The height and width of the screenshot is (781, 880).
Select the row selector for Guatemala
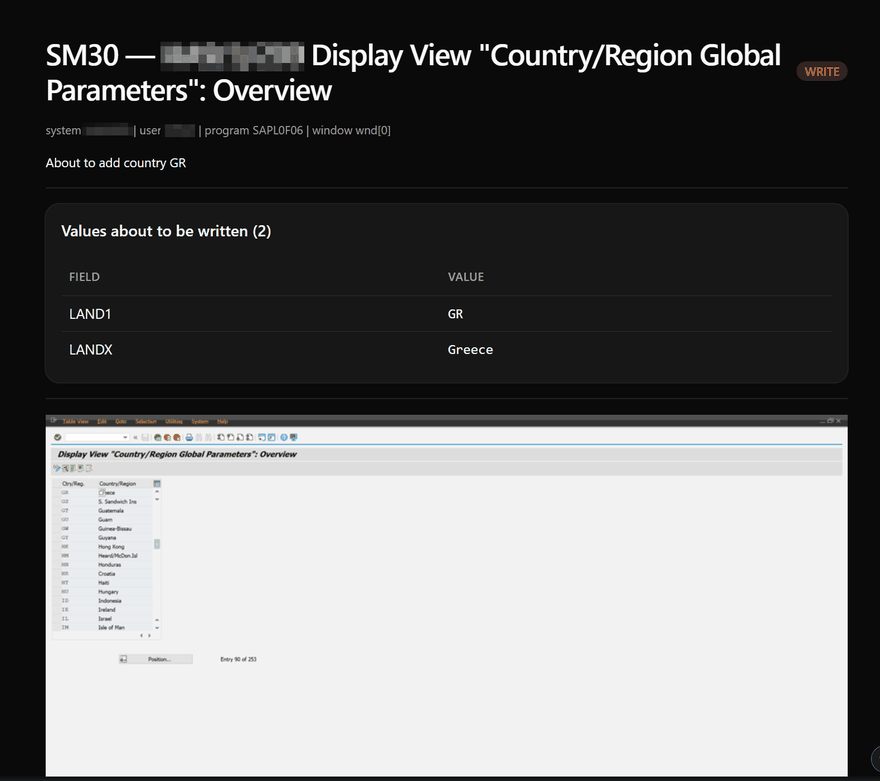click(x=56, y=511)
